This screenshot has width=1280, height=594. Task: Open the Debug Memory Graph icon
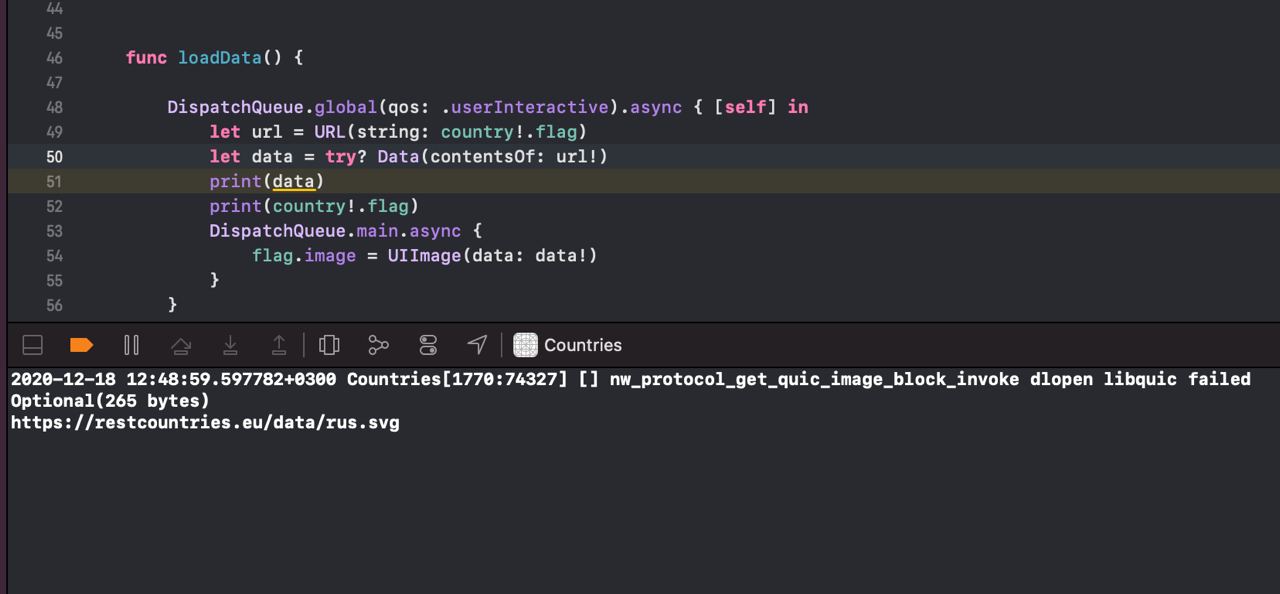click(x=378, y=345)
